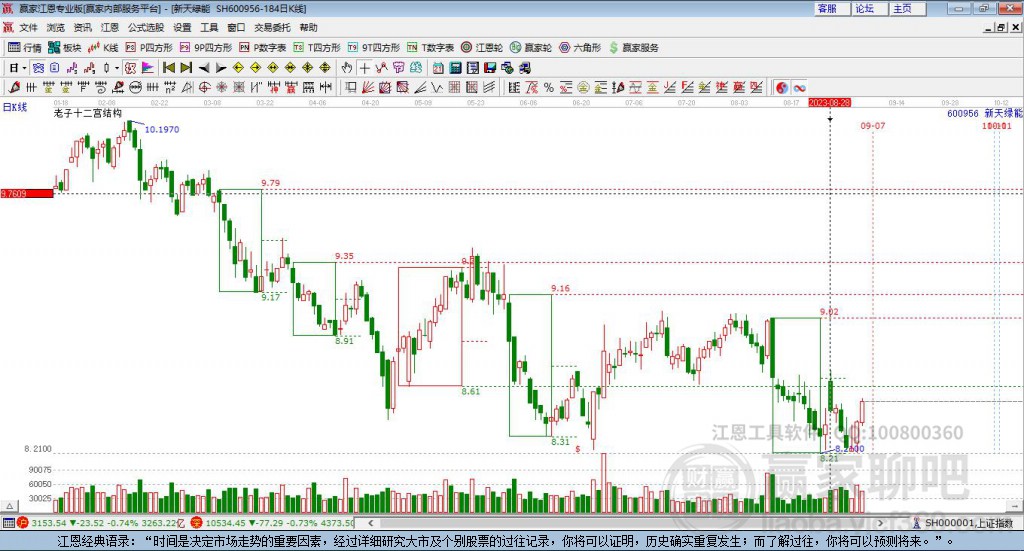Select the hand pan tool
The image size is (1024, 551).
click(347, 68)
